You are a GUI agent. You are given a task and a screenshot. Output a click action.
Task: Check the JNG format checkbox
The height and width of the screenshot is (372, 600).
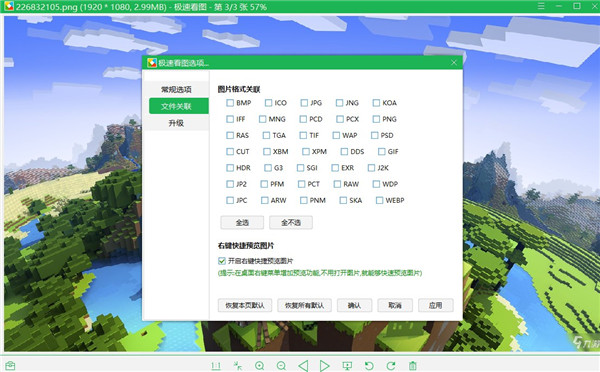pos(339,103)
